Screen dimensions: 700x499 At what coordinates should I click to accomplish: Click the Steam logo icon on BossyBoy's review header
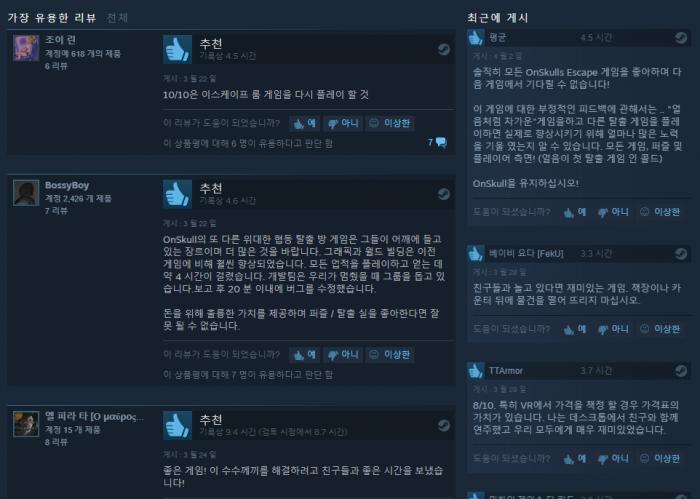pyautogui.click(x=443, y=194)
